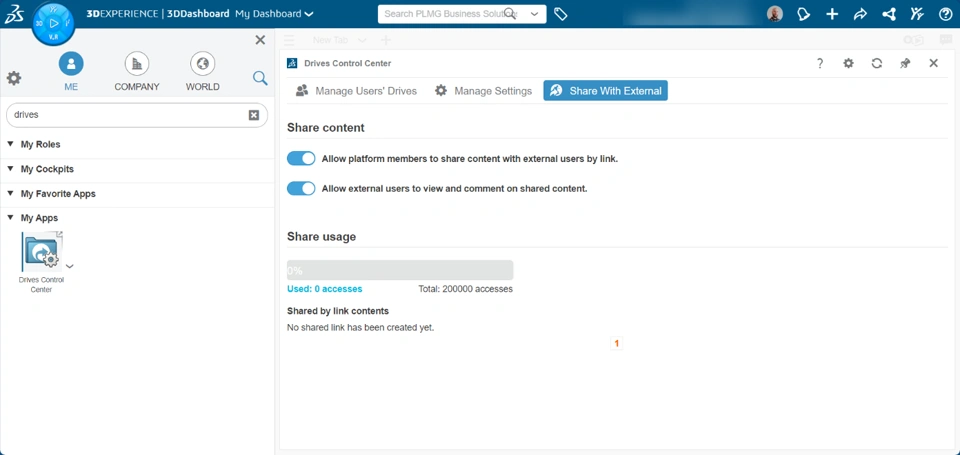
Task: Open the Manage Settings tab
Action: [483, 91]
